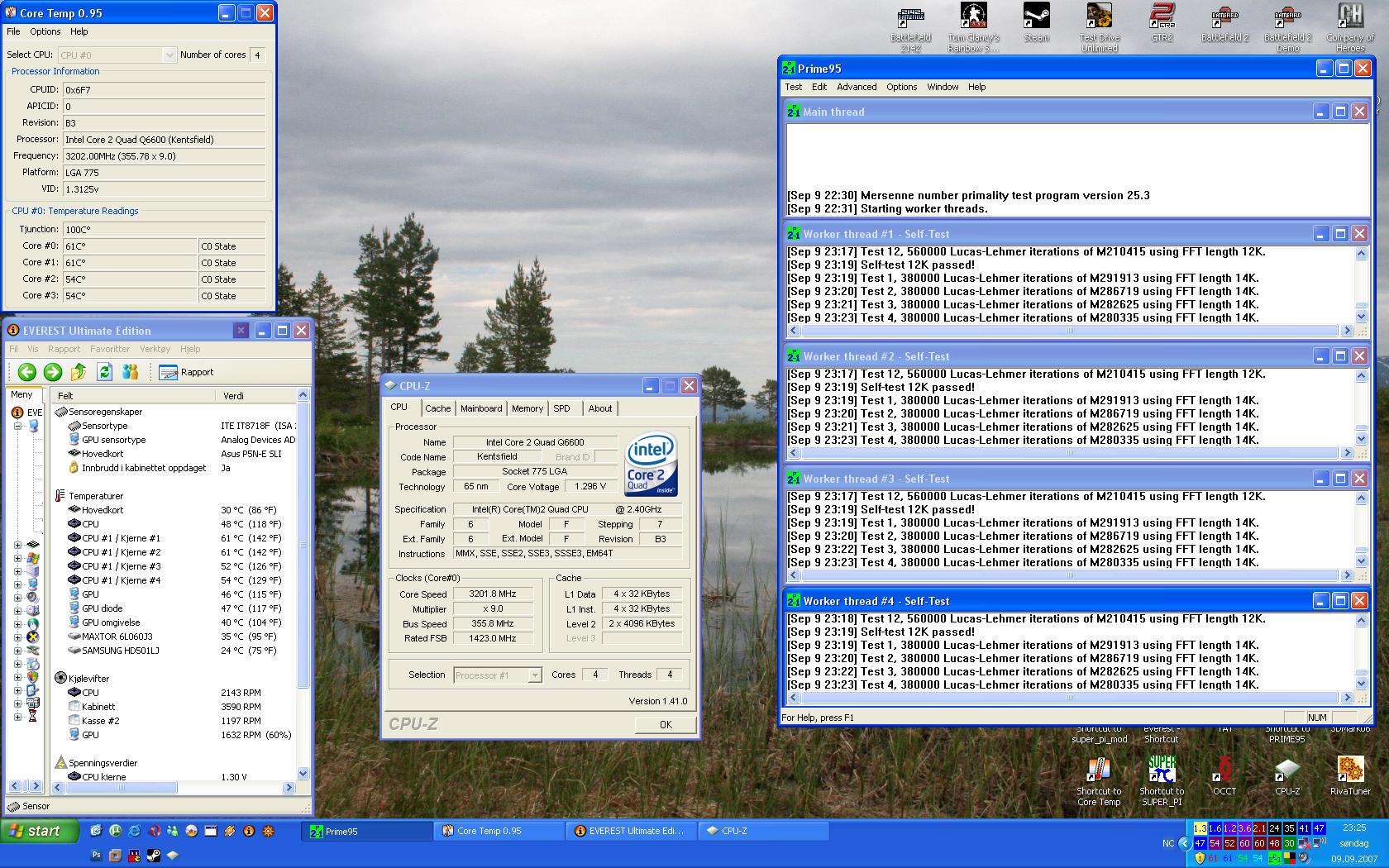The height and width of the screenshot is (868, 1389).
Task: Switch to EVEREST Ultimate Edition taskbar button
Action: 632,831
